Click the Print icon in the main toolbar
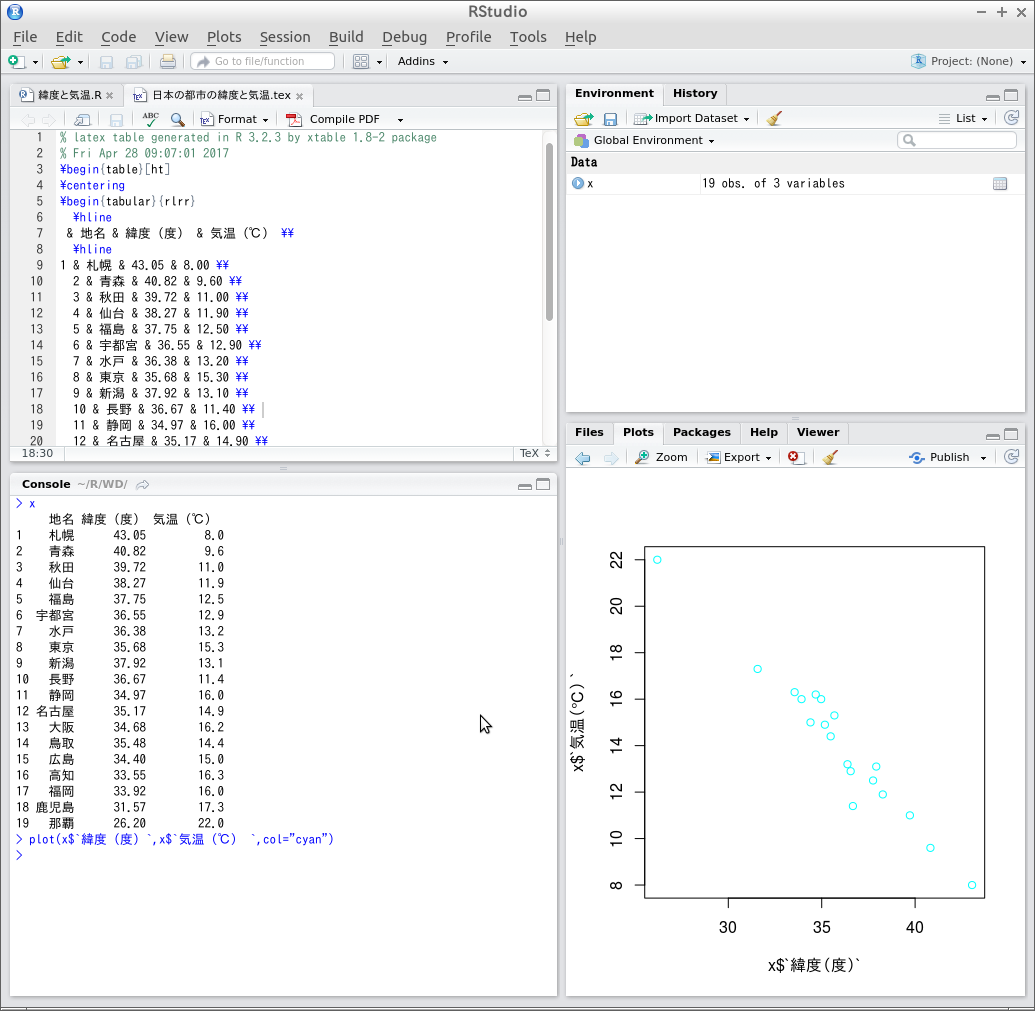This screenshot has height=1011, width=1035. point(168,61)
